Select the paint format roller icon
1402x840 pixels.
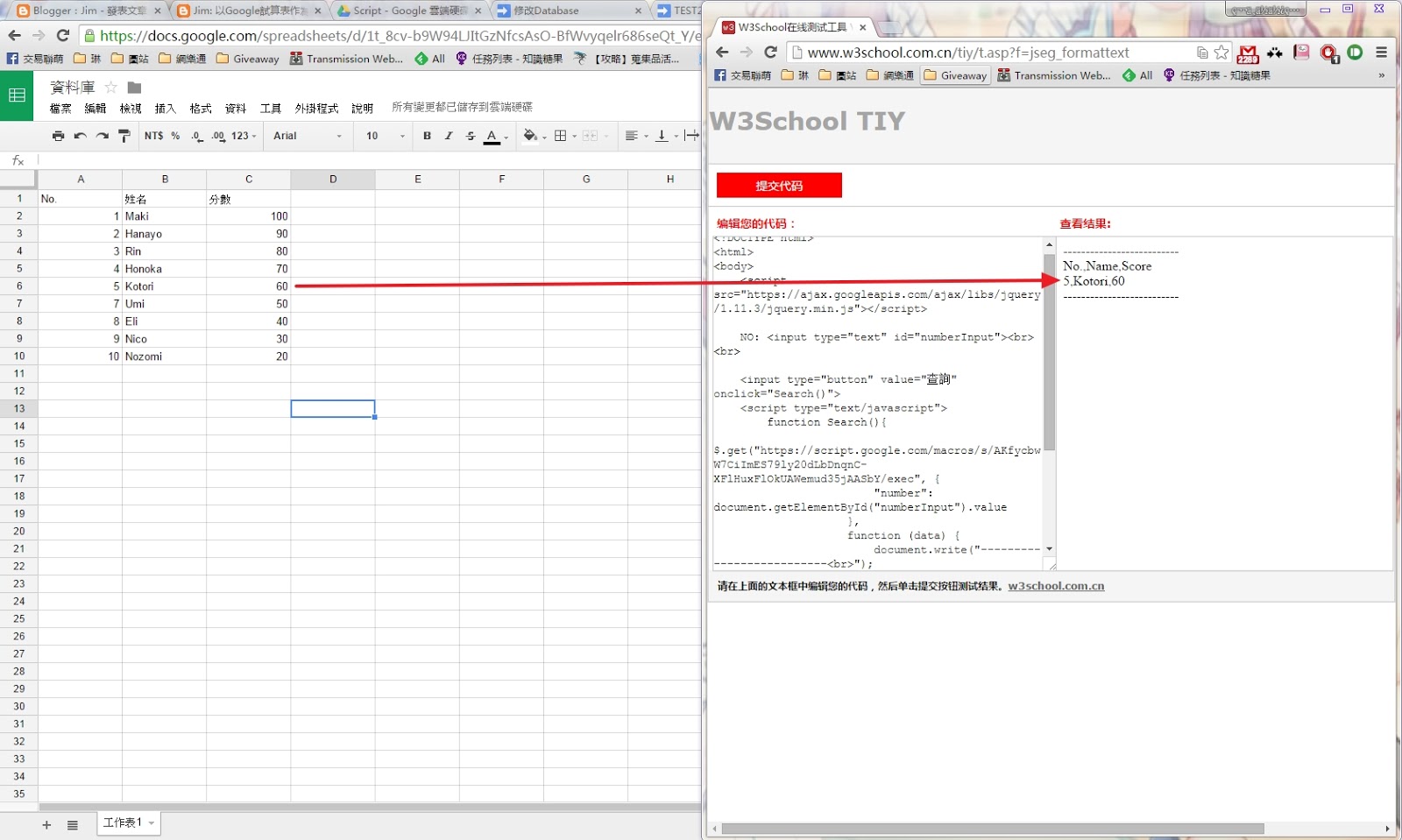[124, 136]
